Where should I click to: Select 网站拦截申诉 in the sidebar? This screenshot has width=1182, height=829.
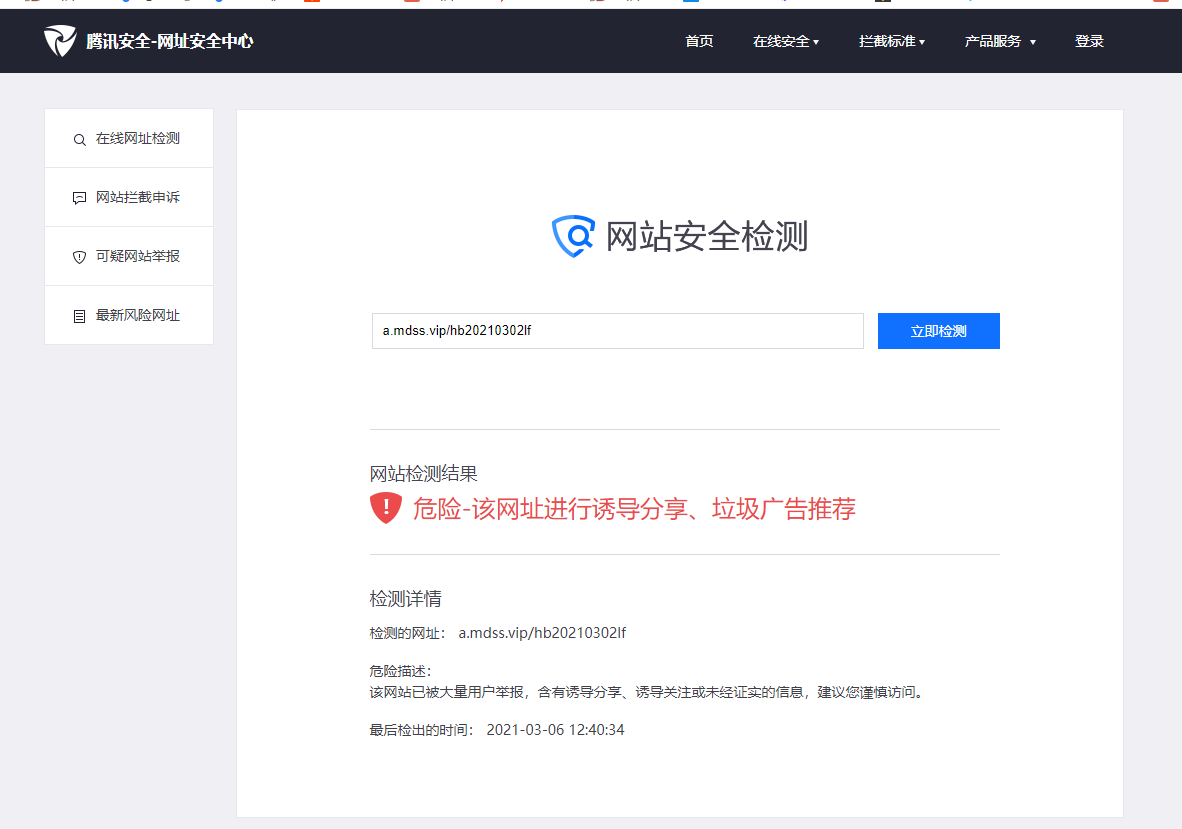point(129,197)
